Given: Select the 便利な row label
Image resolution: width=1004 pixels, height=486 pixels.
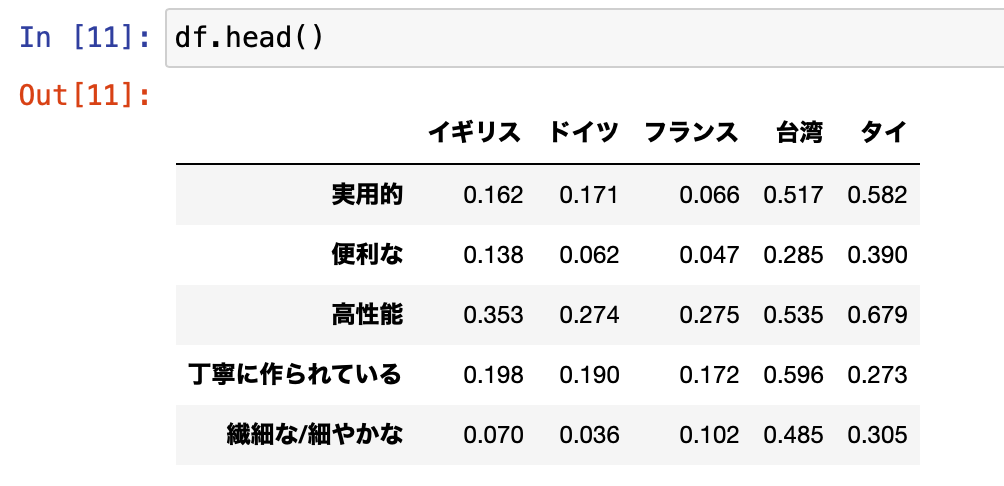Looking at the screenshot, I should pos(368,255).
